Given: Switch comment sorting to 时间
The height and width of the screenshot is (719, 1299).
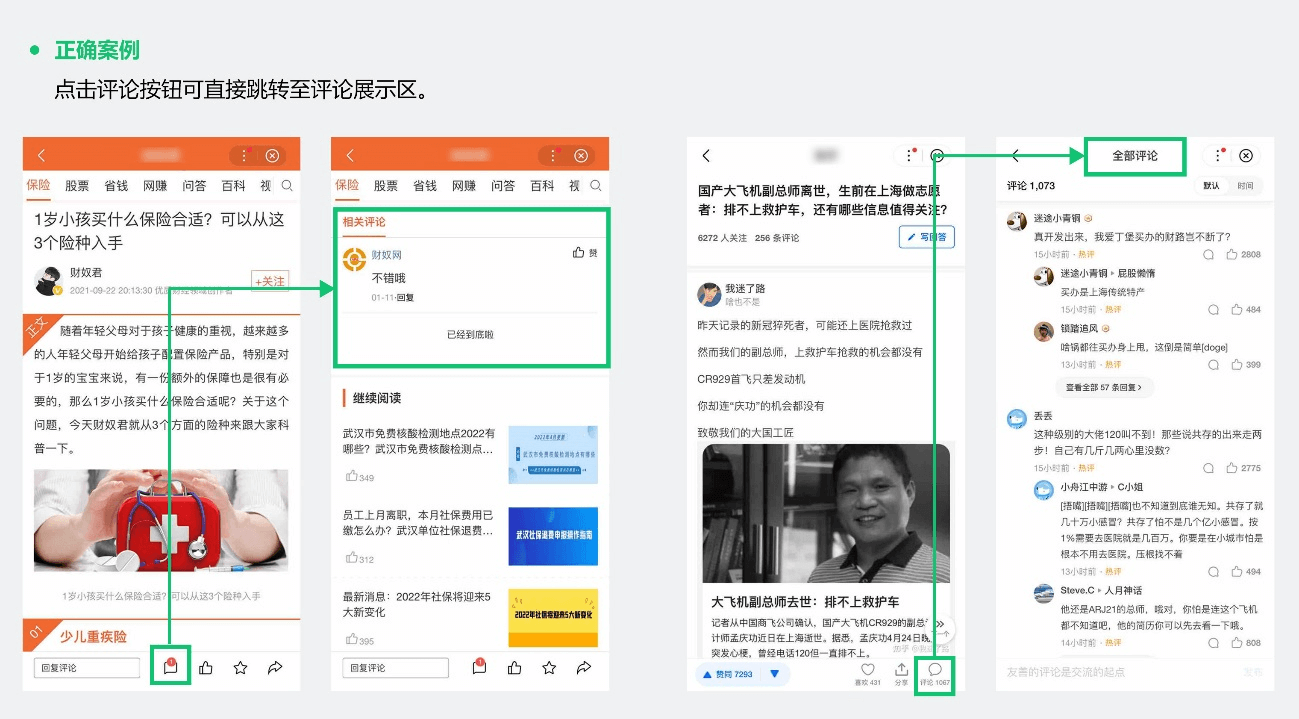Looking at the screenshot, I should pyautogui.click(x=1245, y=186).
